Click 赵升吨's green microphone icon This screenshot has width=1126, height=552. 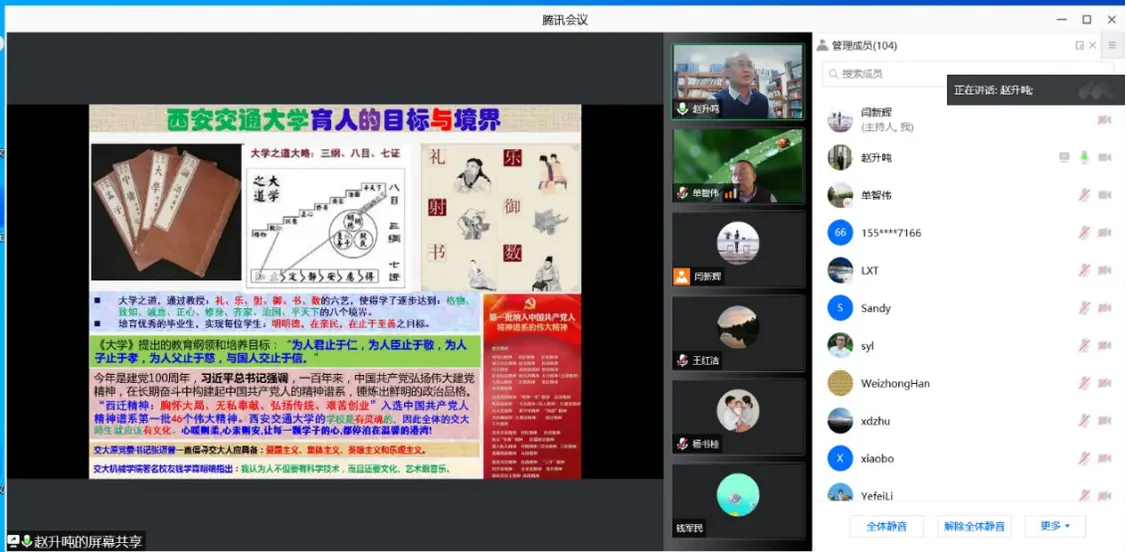point(1084,158)
